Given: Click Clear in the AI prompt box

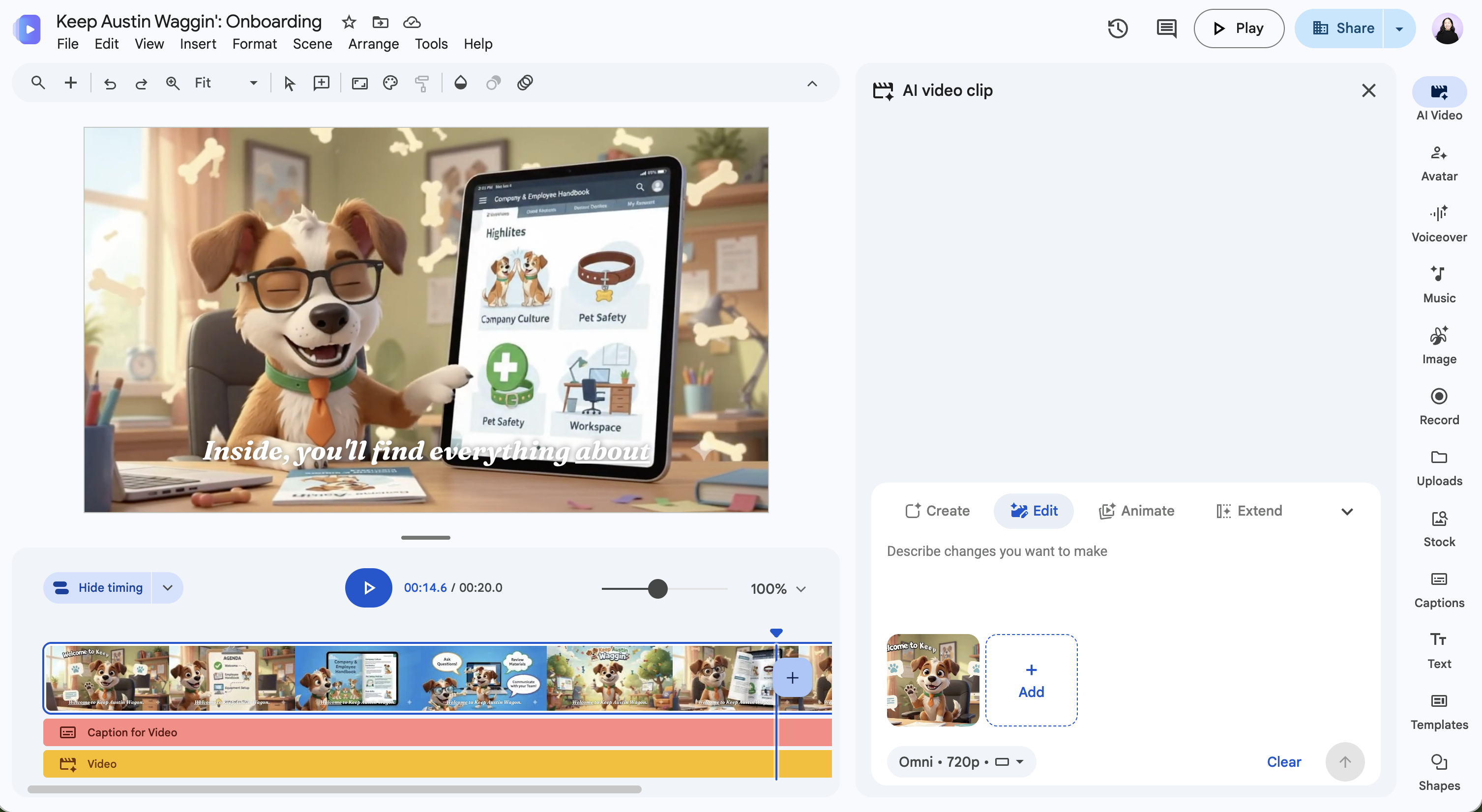Looking at the screenshot, I should point(1283,762).
